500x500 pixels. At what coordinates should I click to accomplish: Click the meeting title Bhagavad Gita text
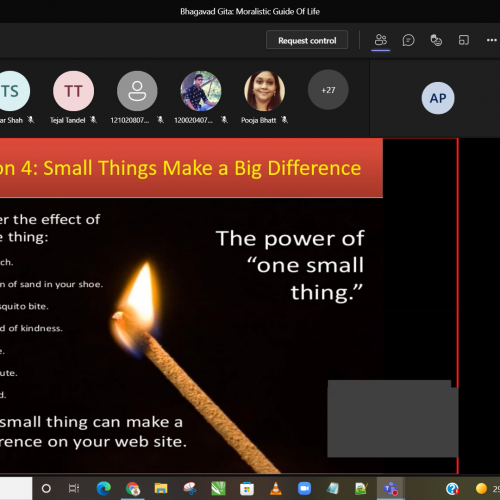coord(250,12)
